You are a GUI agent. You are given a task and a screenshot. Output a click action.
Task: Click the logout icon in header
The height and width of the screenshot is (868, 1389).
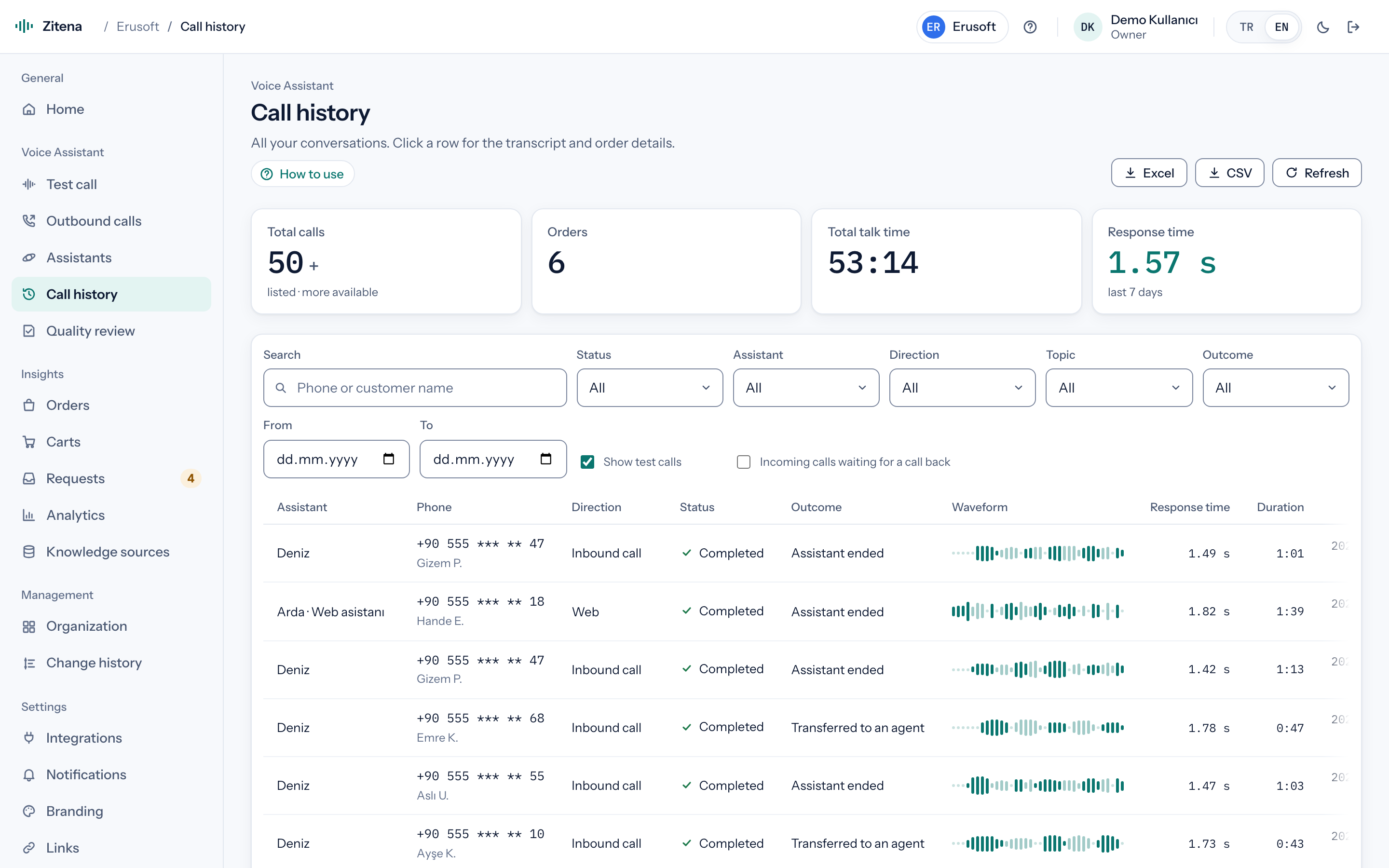click(x=1353, y=27)
